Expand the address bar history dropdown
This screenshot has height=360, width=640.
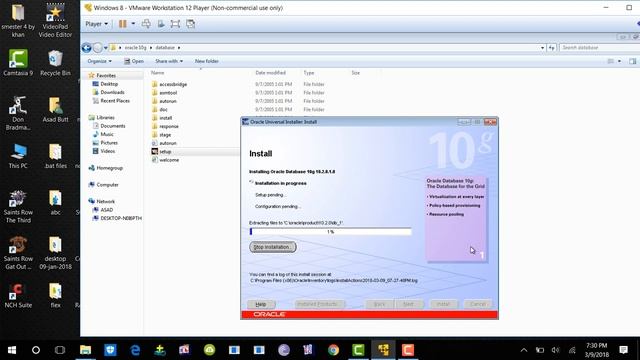(x=542, y=48)
